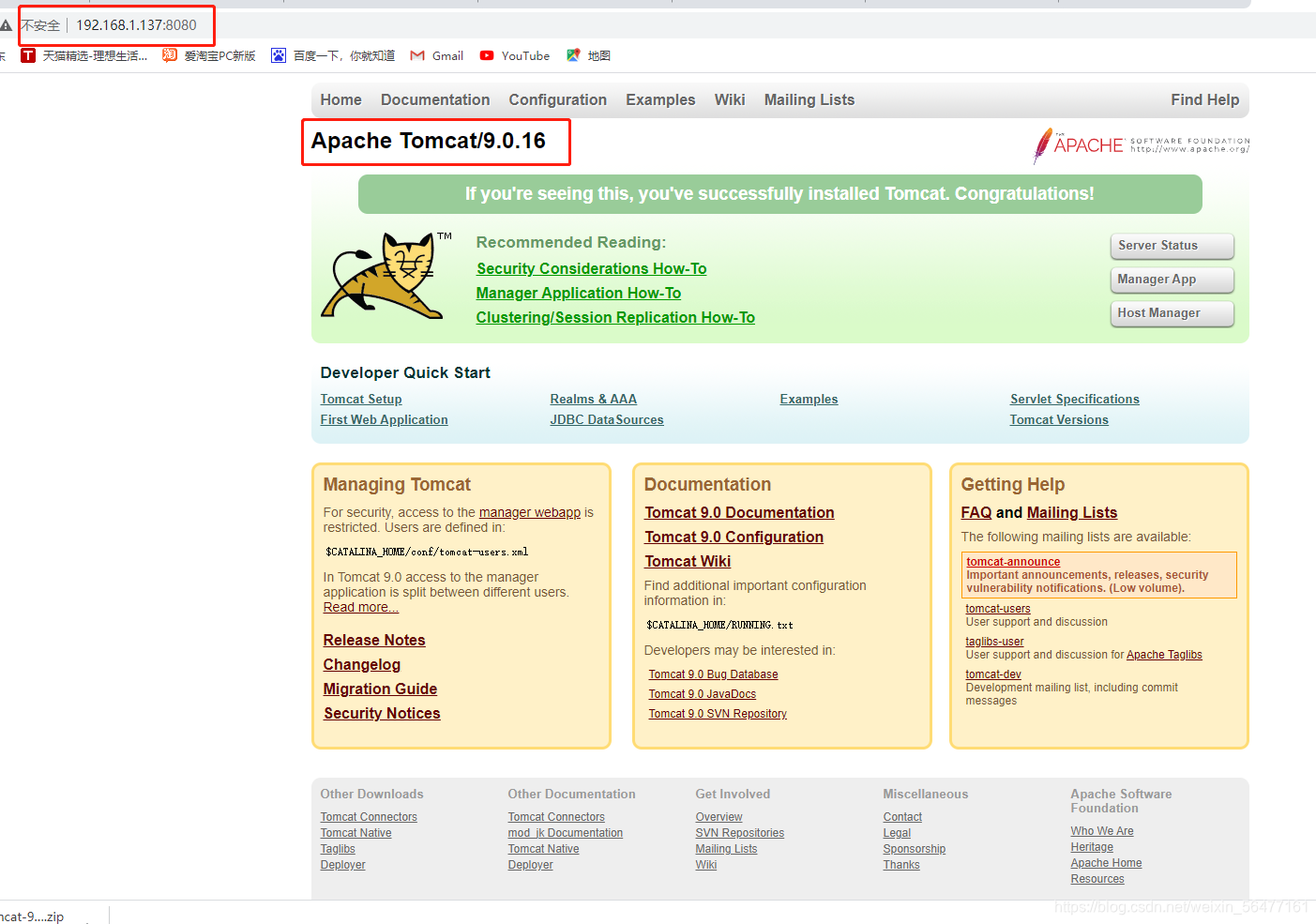
Task: Click the Apache Software Foundation feather logo
Action: point(1141,145)
